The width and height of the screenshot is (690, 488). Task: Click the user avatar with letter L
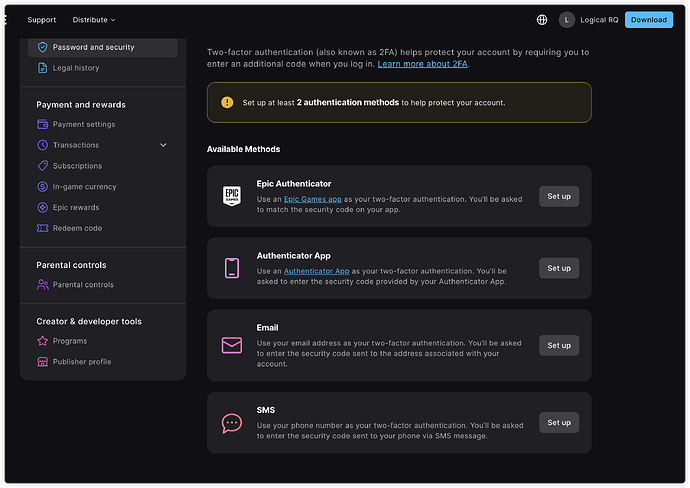[x=566, y=20]
